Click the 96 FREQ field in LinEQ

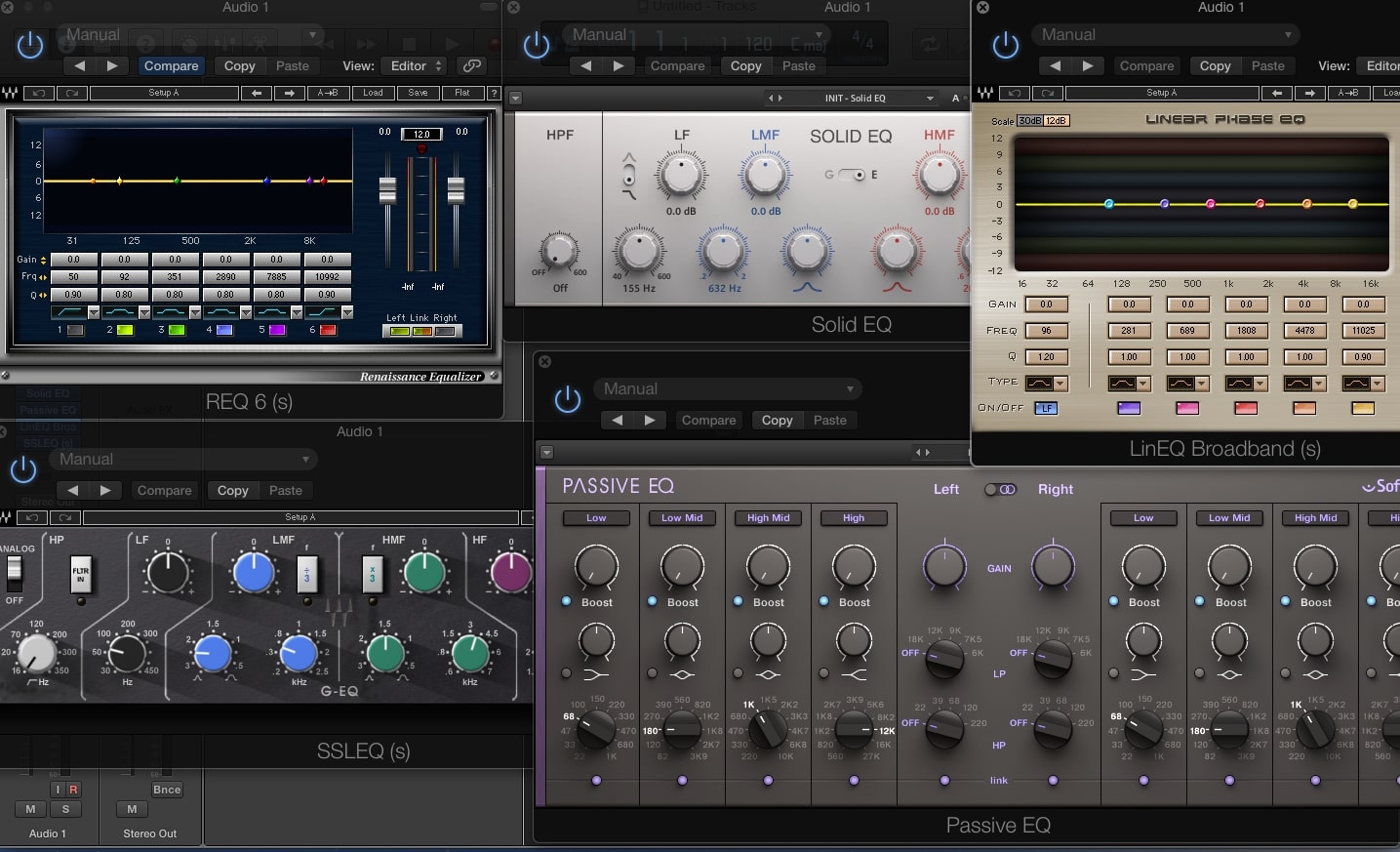point(1046,331)
